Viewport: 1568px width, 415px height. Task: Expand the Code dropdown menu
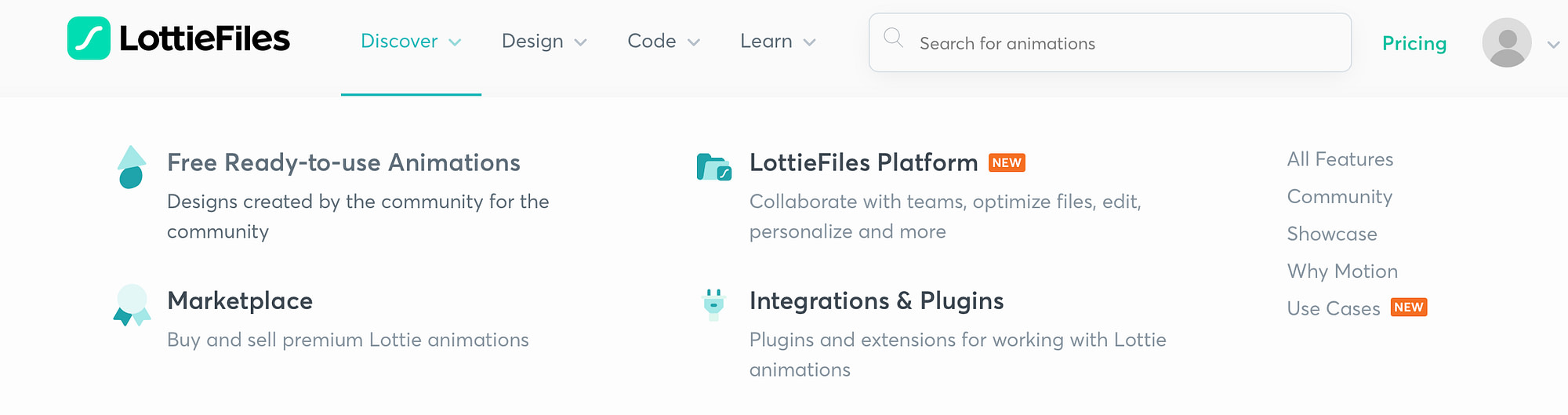(663, 42)
